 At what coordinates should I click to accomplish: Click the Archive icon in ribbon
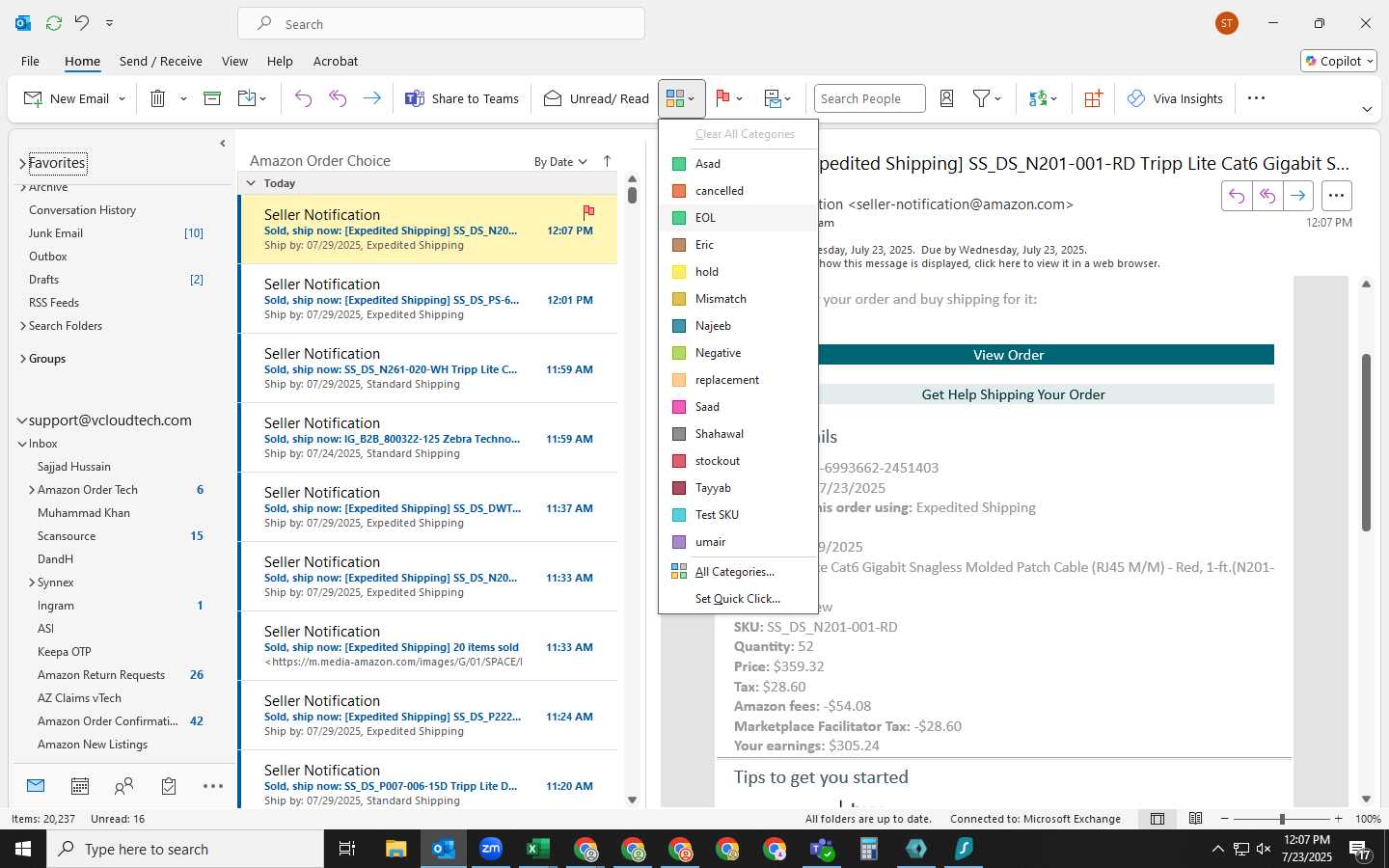tap(212, 98)
